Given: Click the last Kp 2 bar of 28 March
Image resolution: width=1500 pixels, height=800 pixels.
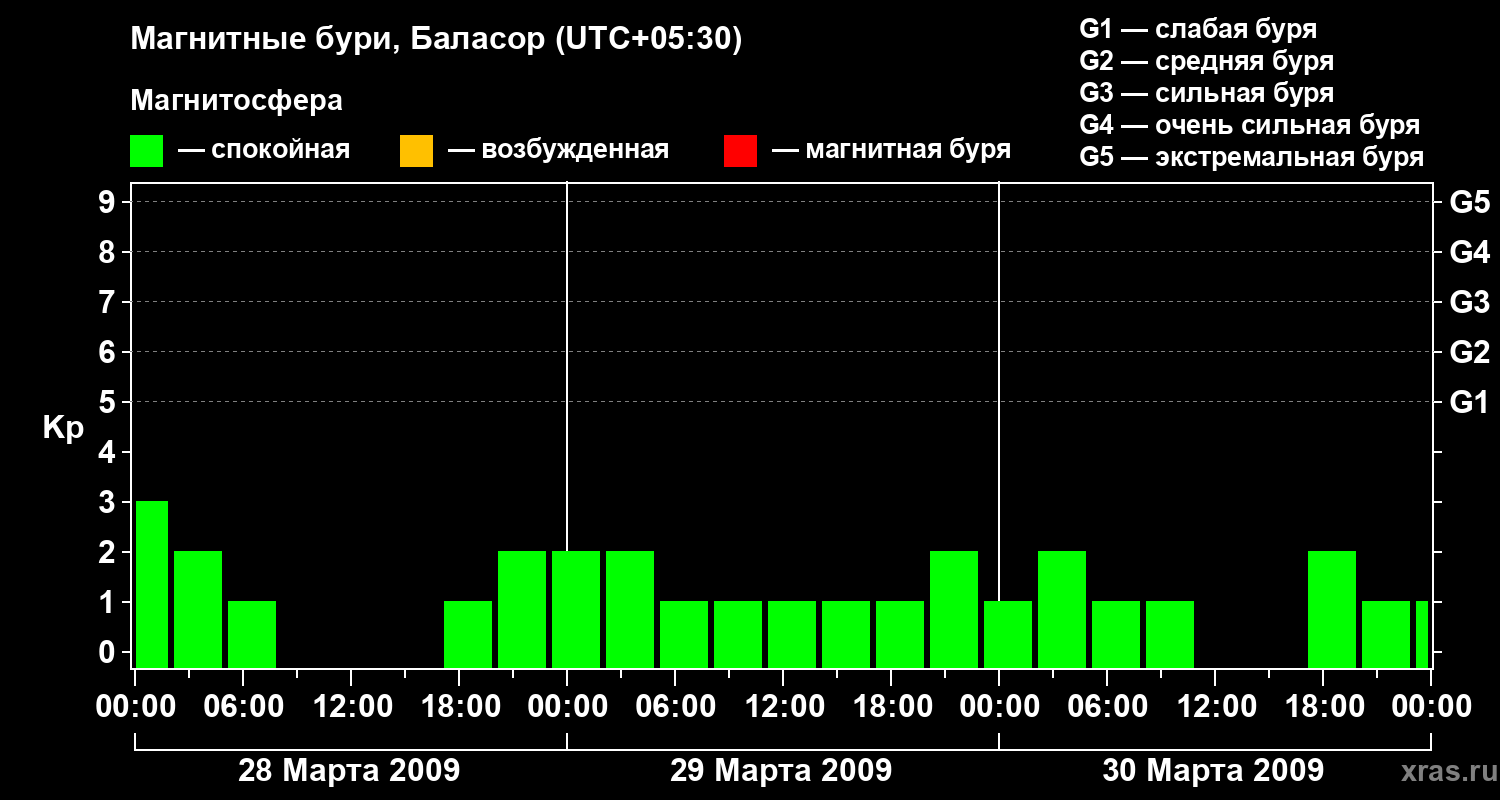Looking at the screenshot, I should (522, 609).
